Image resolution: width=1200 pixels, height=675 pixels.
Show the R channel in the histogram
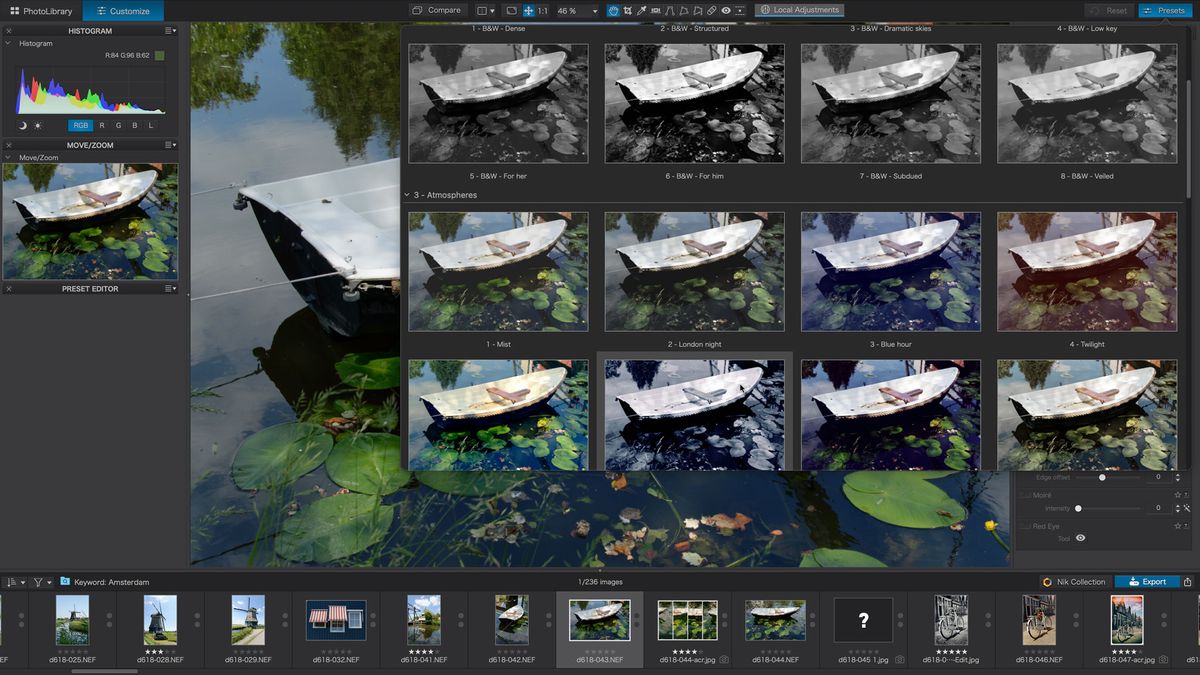point(101,125)
